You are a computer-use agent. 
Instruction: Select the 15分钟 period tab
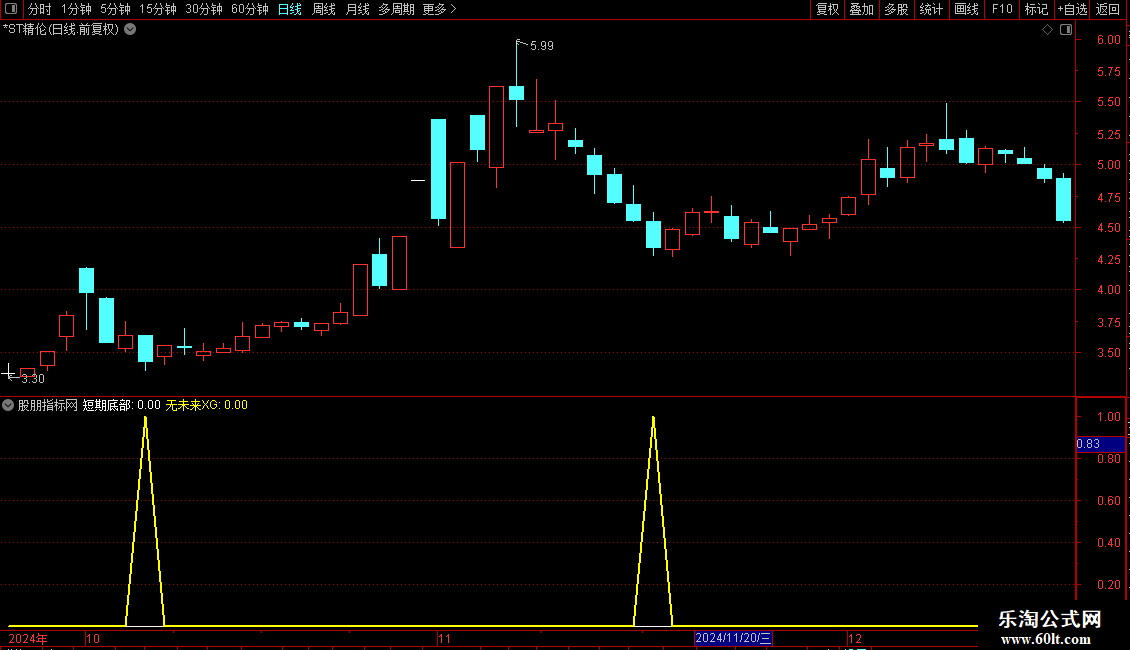click(x=158, y=9)
